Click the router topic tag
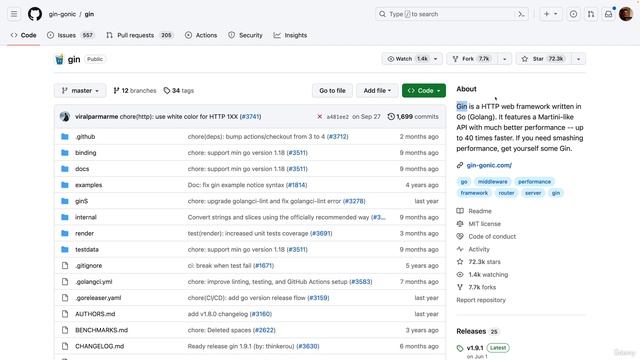 coord(506,193)
